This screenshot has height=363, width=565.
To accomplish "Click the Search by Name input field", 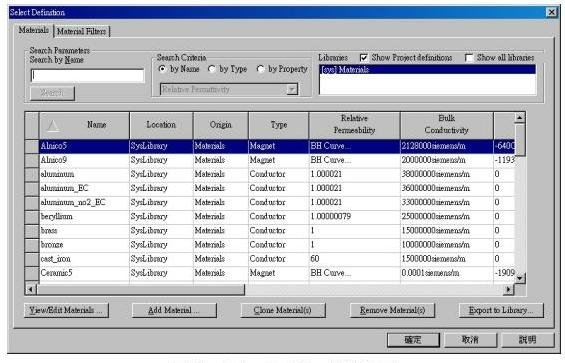I will pyautogui.click(x=88, y=76).
